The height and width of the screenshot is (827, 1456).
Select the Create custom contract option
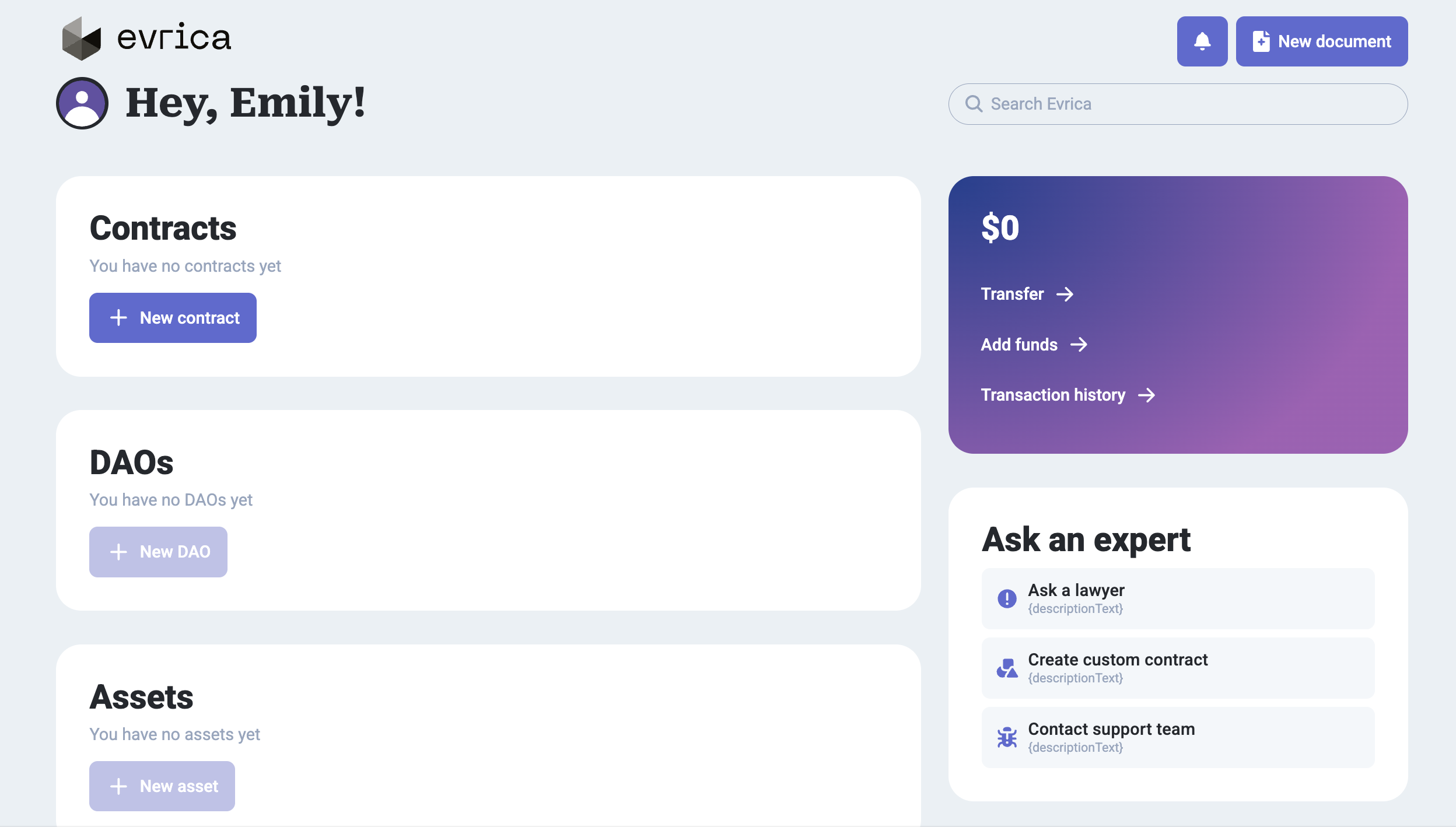1178,668
